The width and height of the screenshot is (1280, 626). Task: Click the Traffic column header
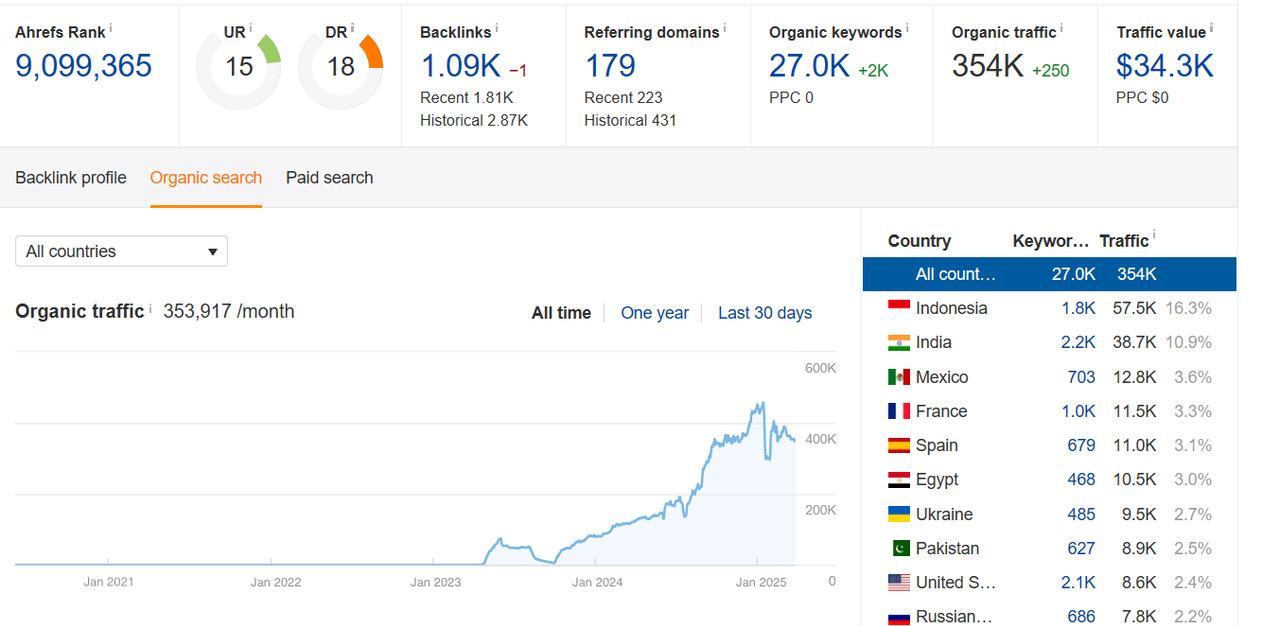[1124, 241]
